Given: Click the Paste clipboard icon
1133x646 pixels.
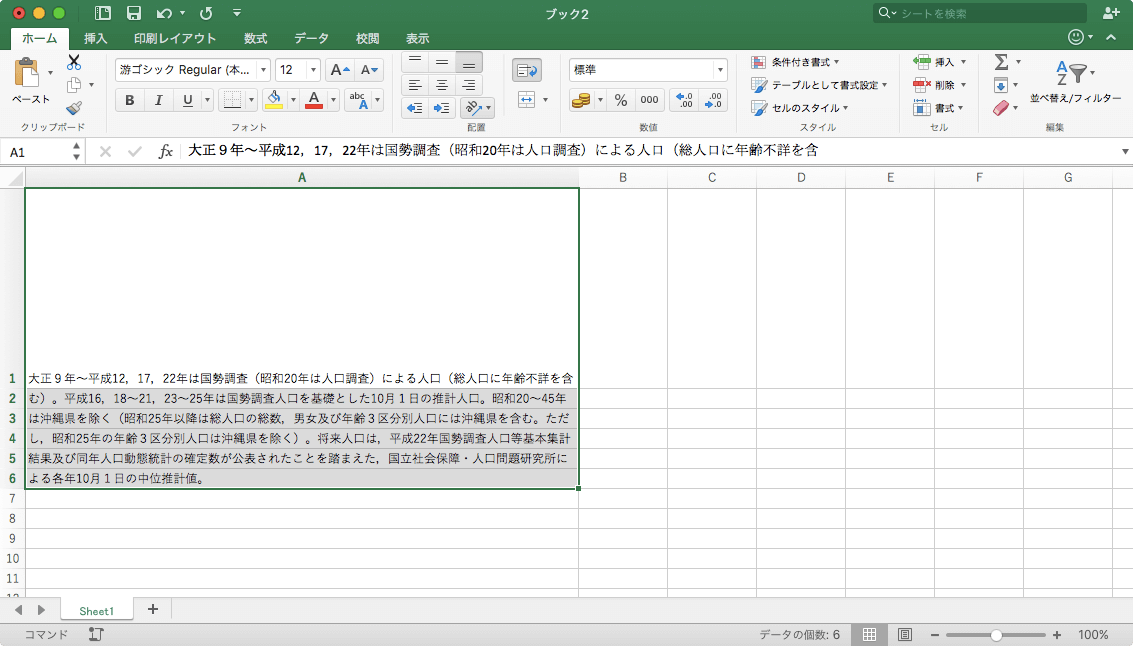Looking at the screenshot, I should [27, 73].
